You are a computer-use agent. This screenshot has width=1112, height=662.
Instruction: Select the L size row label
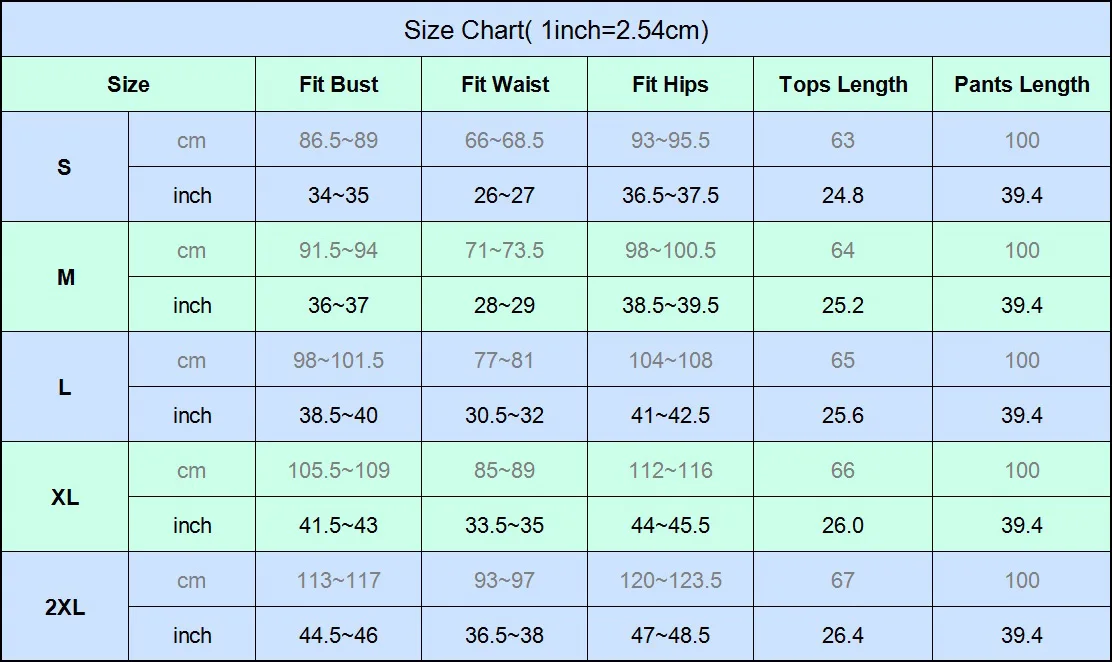65,387
